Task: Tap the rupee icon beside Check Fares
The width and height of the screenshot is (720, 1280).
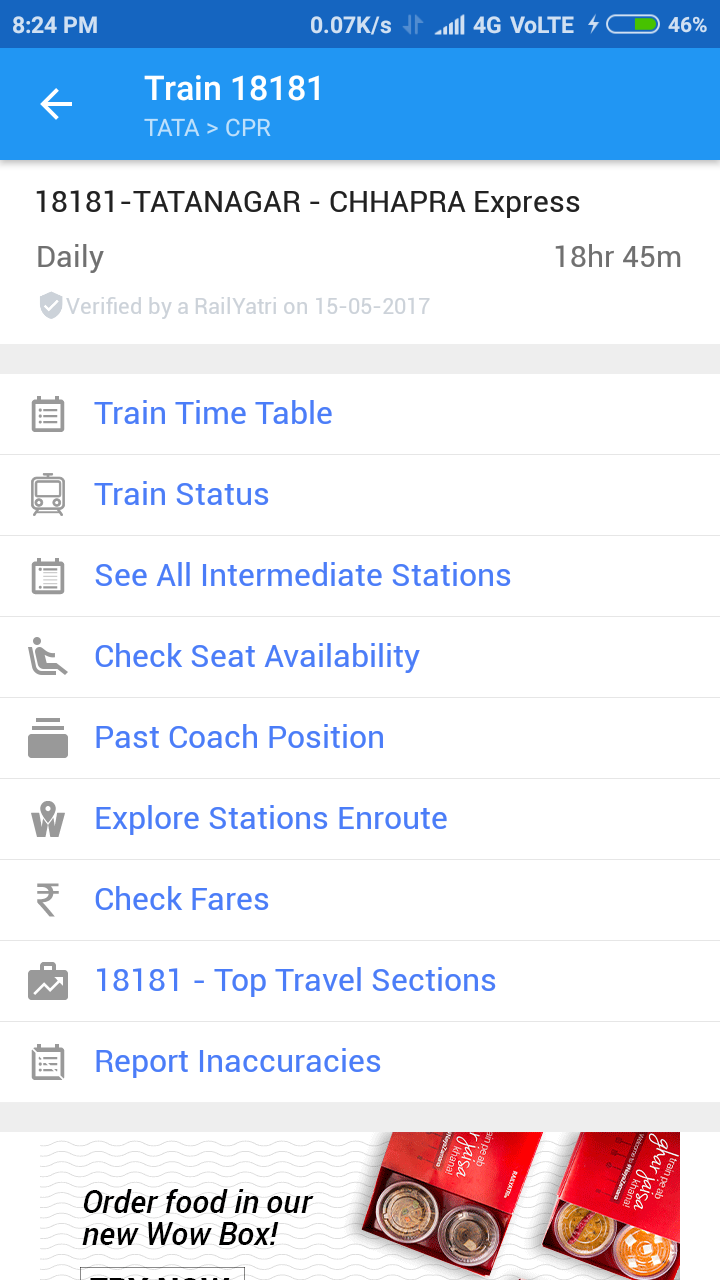Action: pos(48,900)
